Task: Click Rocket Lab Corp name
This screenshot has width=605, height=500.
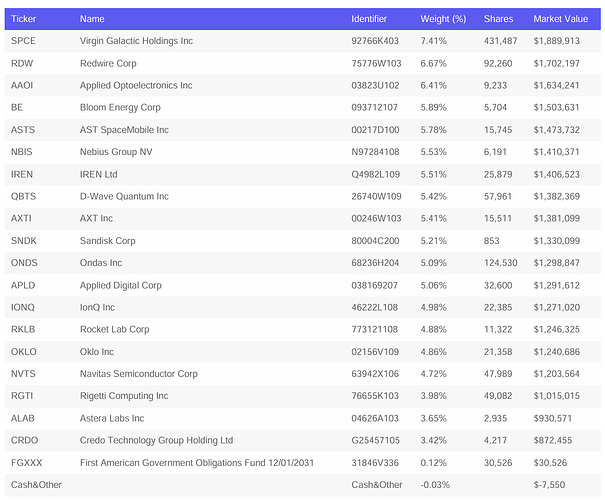Action: pyautogui.click(x=114, y=329)
